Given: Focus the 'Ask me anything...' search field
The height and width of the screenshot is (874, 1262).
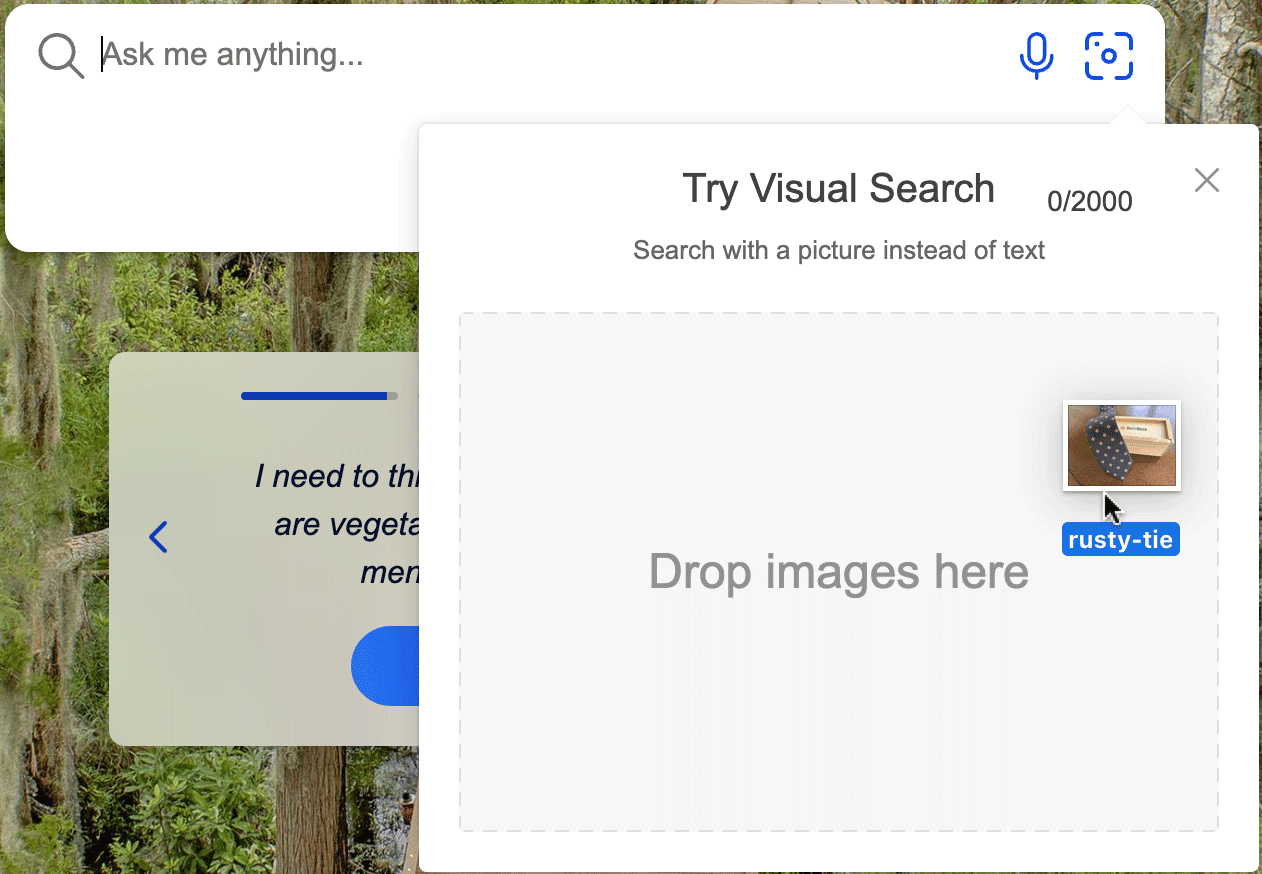Looking at the screenshot, I should (x=550, y=55).
